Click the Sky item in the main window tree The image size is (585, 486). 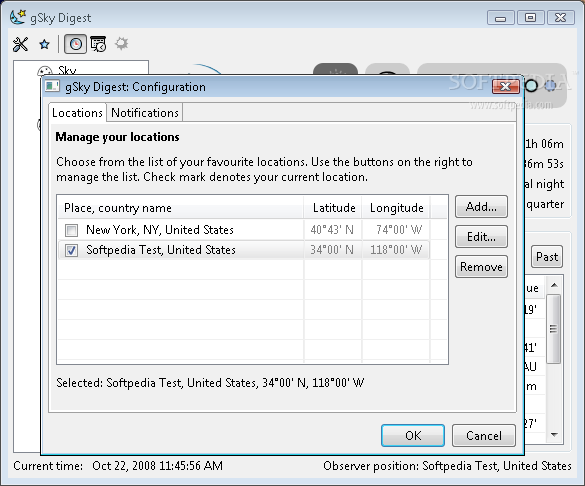click(67, 70)
